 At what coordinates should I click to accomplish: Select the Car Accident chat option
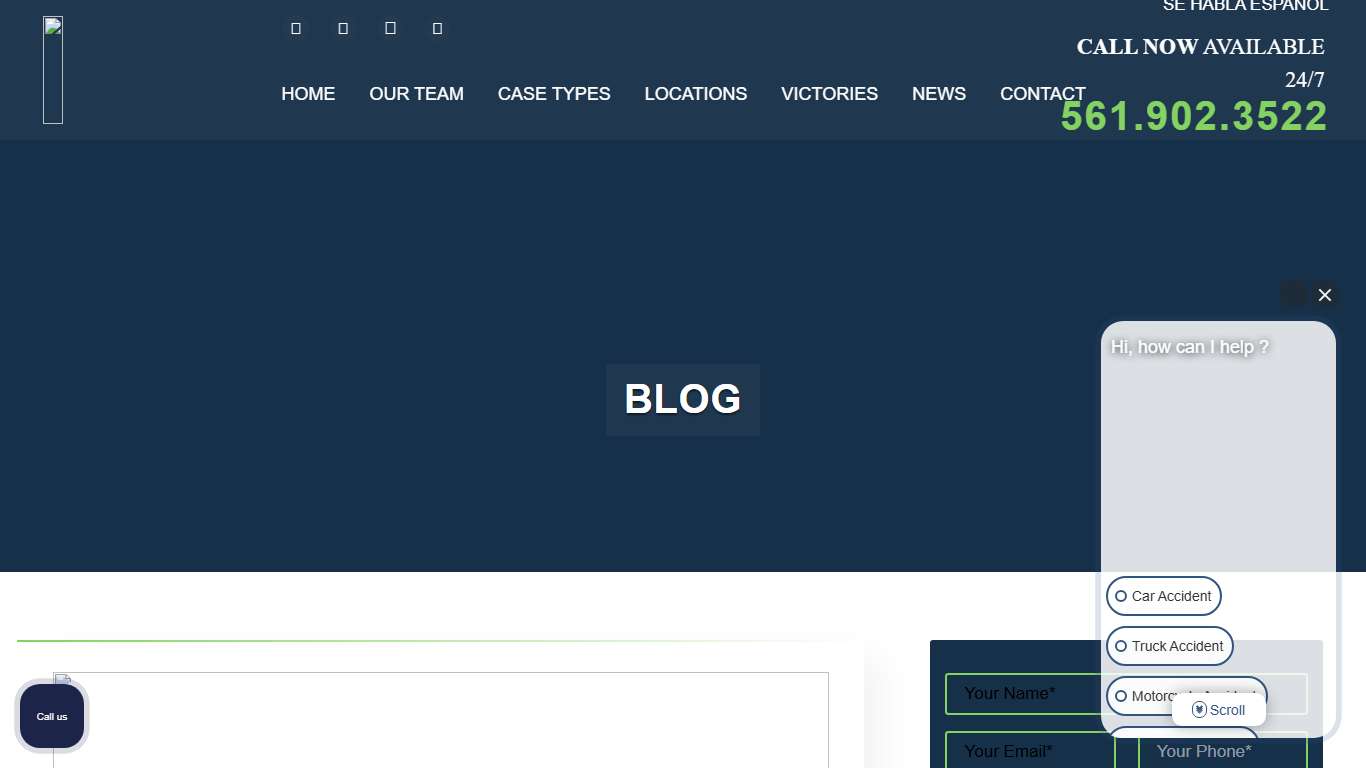pyautogui.click(x=1163, y=596)
